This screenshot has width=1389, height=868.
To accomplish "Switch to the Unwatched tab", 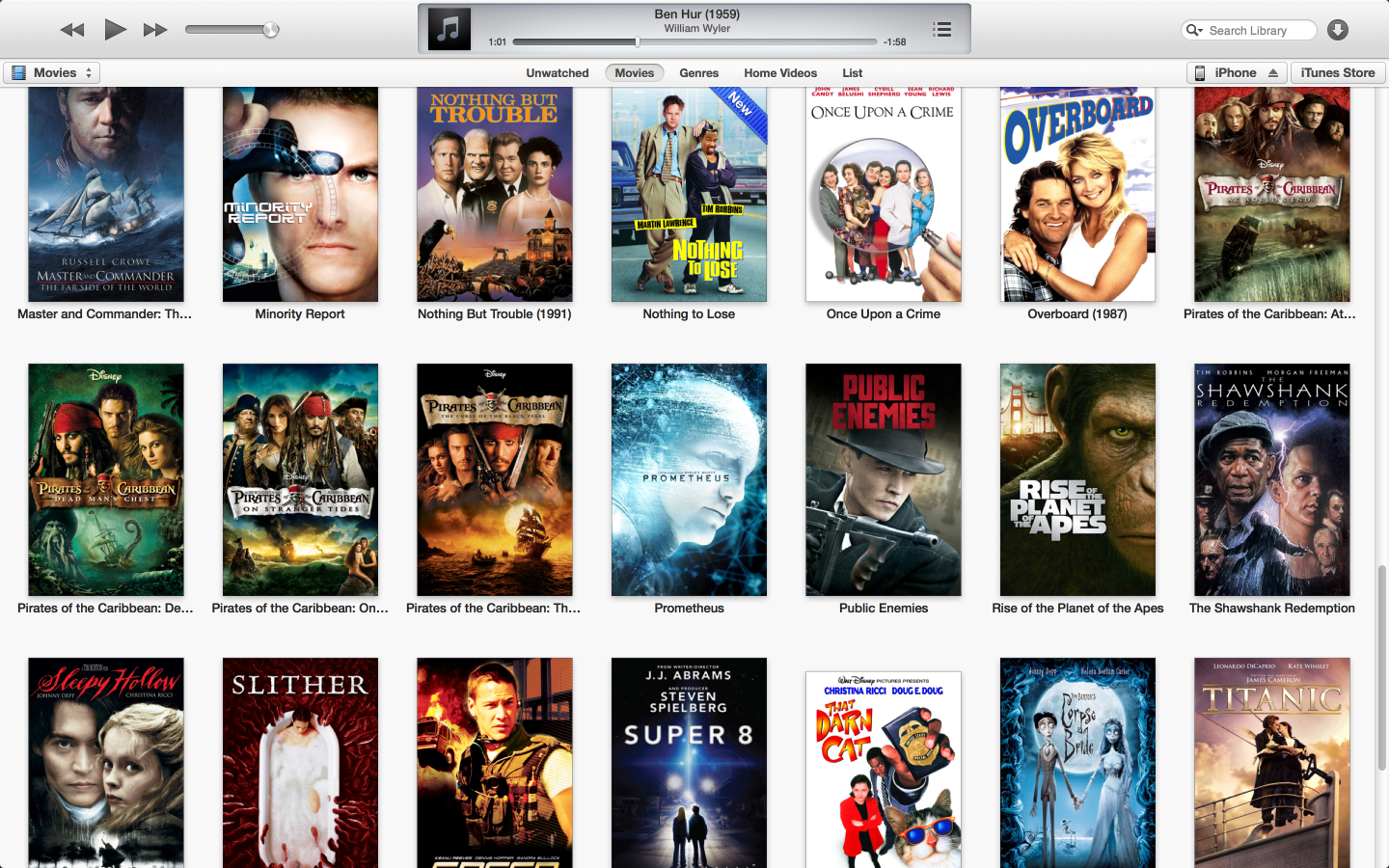I will click(558, 73).
